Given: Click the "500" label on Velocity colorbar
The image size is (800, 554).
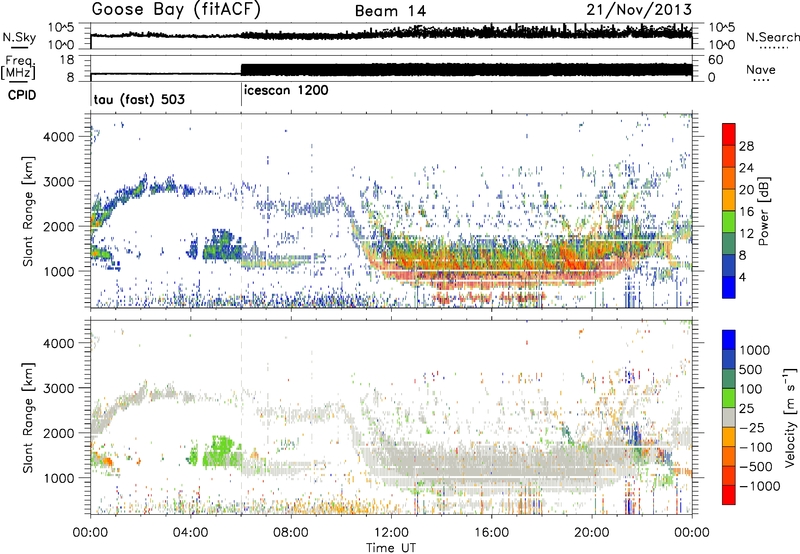Looking at the screenshot, I should [752, 369].
